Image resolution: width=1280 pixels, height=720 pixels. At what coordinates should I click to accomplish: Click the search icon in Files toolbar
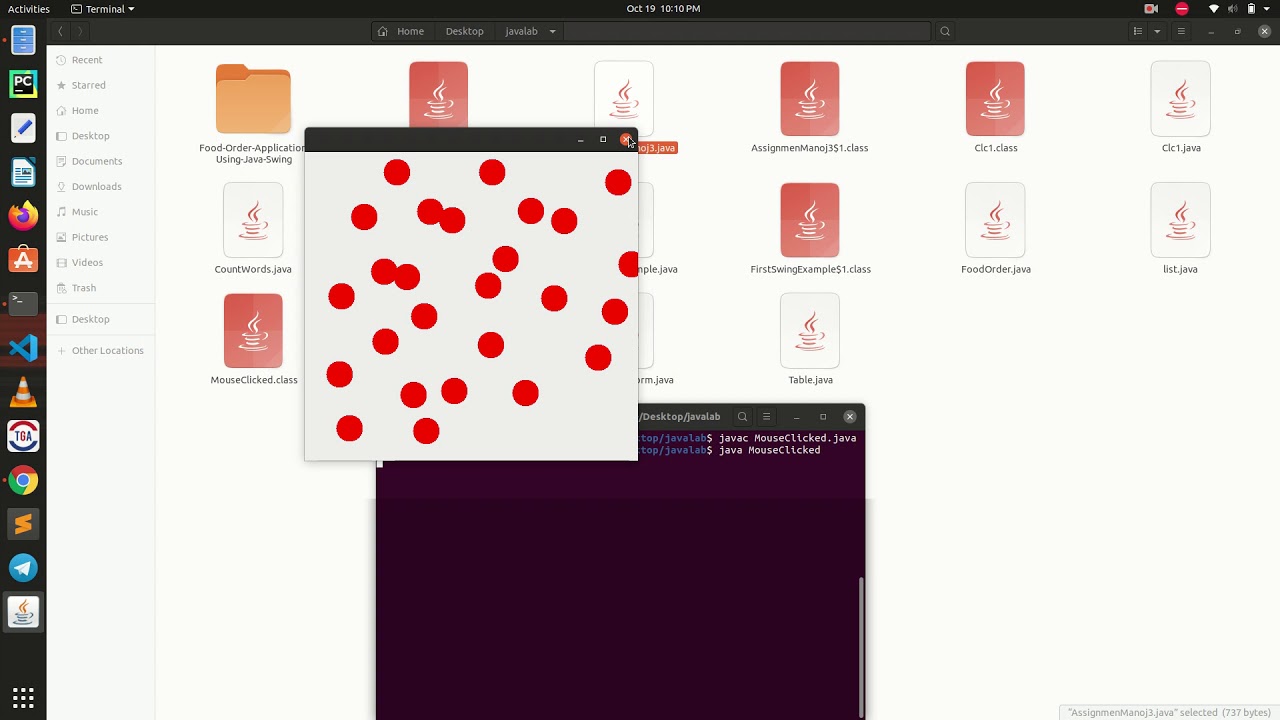pyautogui.click(x=944, y=31)
